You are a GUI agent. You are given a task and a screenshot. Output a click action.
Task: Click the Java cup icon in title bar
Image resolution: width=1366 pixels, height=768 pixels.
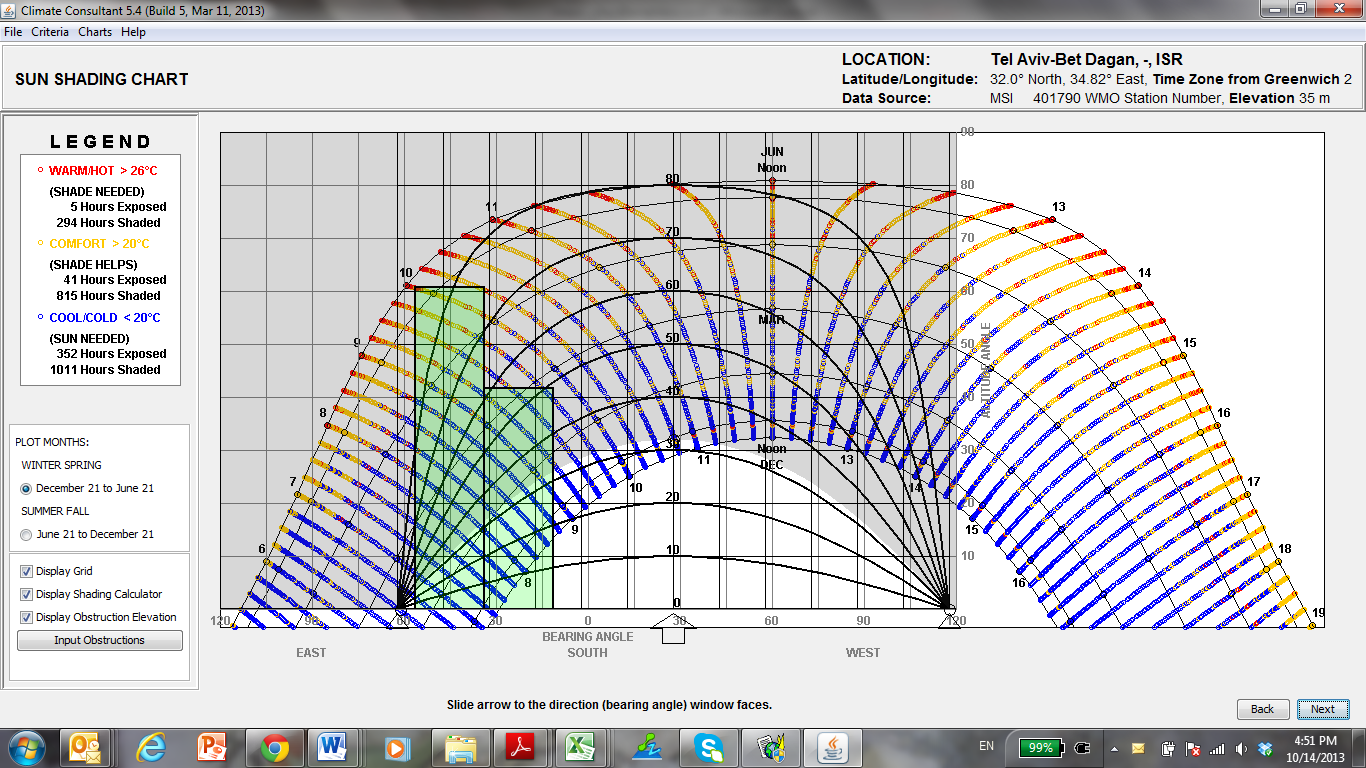[x=11, y=9]
